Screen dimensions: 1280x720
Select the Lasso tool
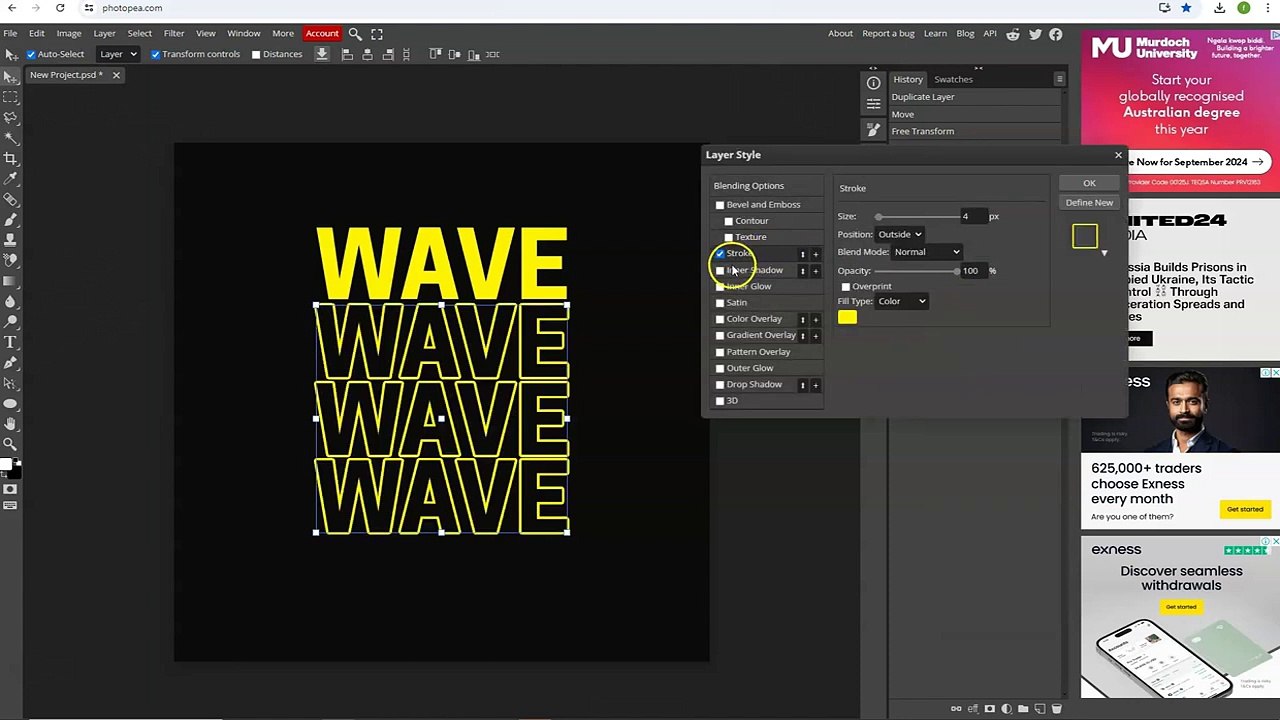point(10,117)
